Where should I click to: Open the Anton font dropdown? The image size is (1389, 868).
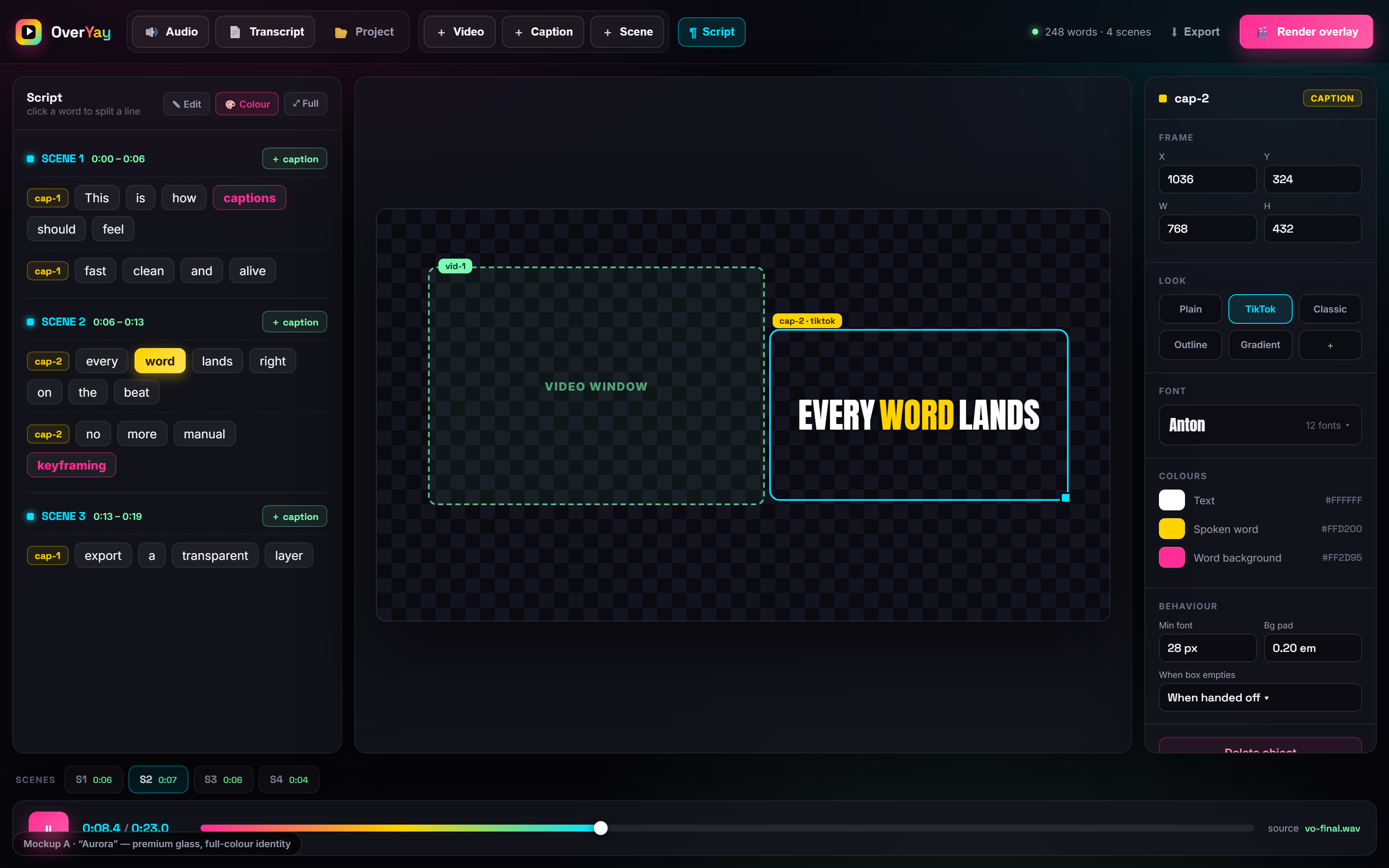[x=1260, y=425]
